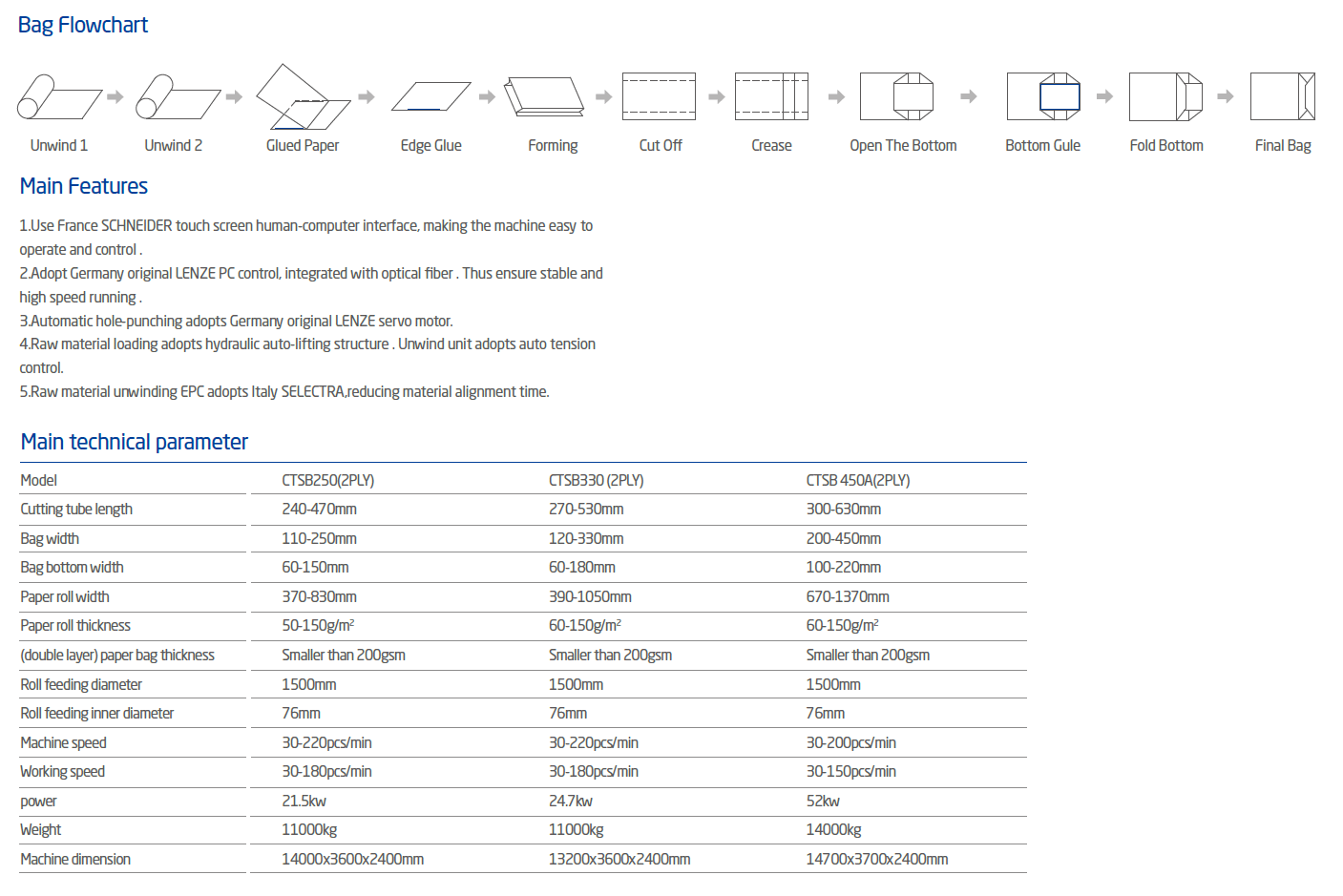Click the '30-200pcs/min' cell
The image size is (1343, 896).
(851, 743)
